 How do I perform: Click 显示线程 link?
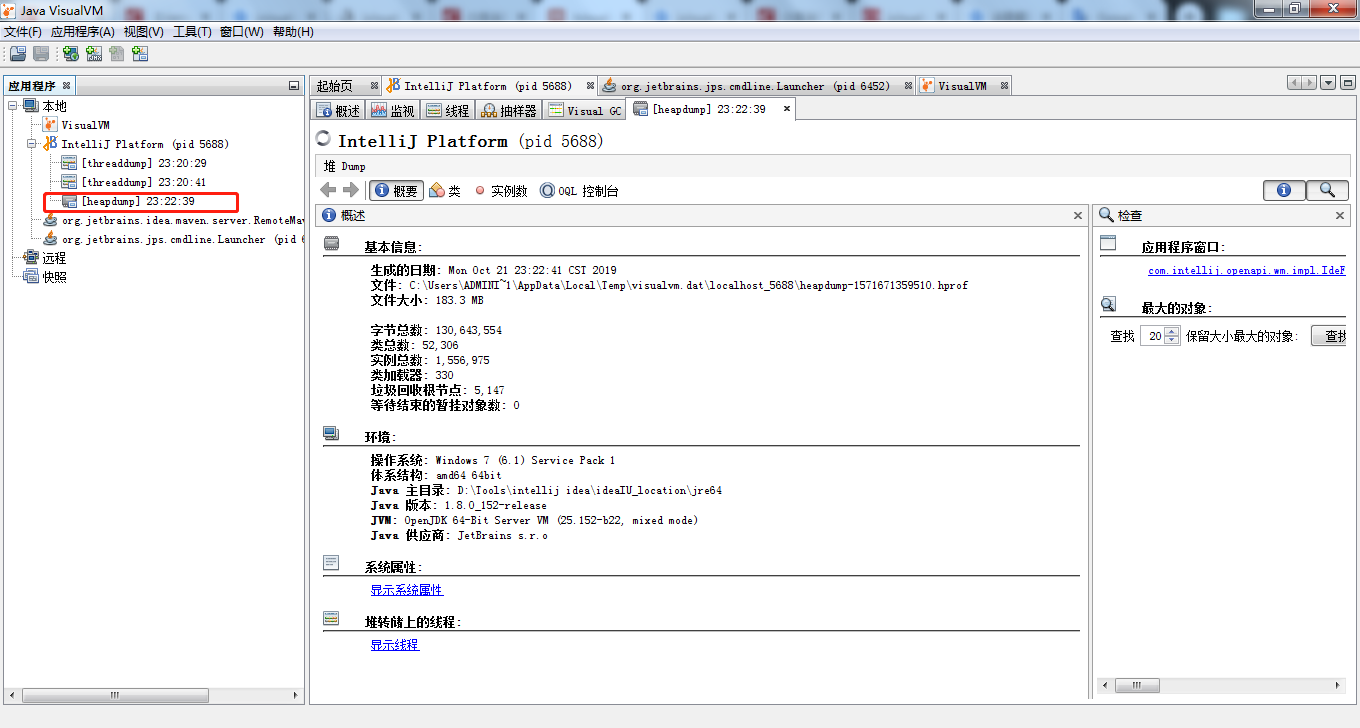click(395, 645)
